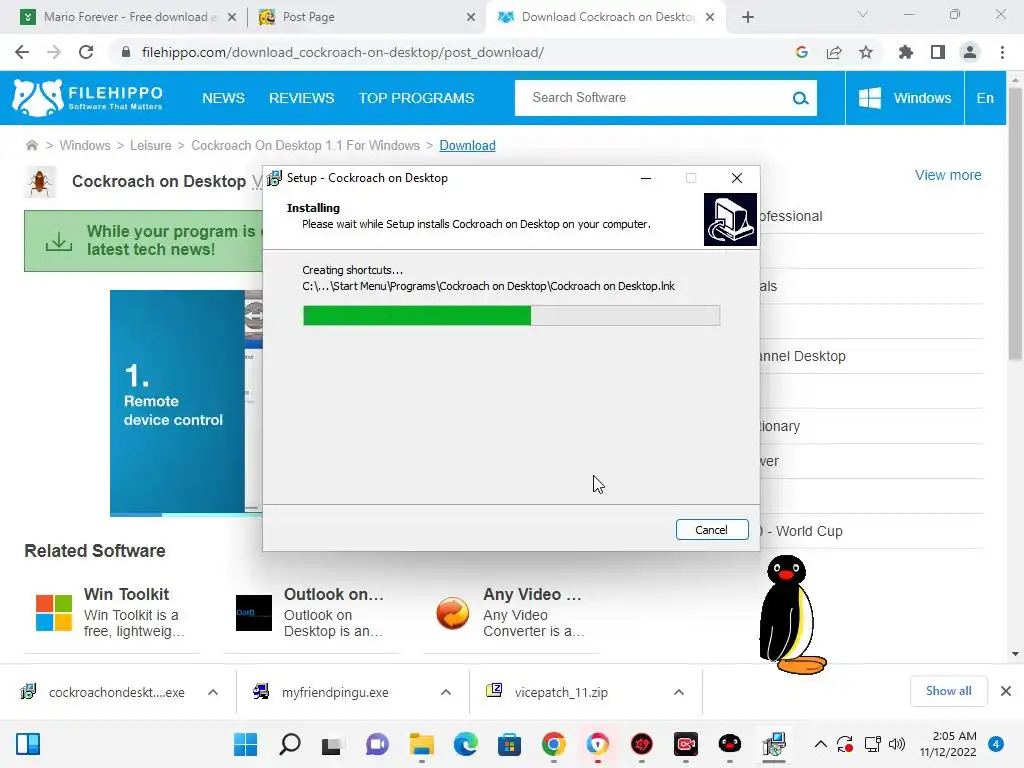Click the Windows breadcrumb link
This screenshot has width=1024, height=768.
85,146
